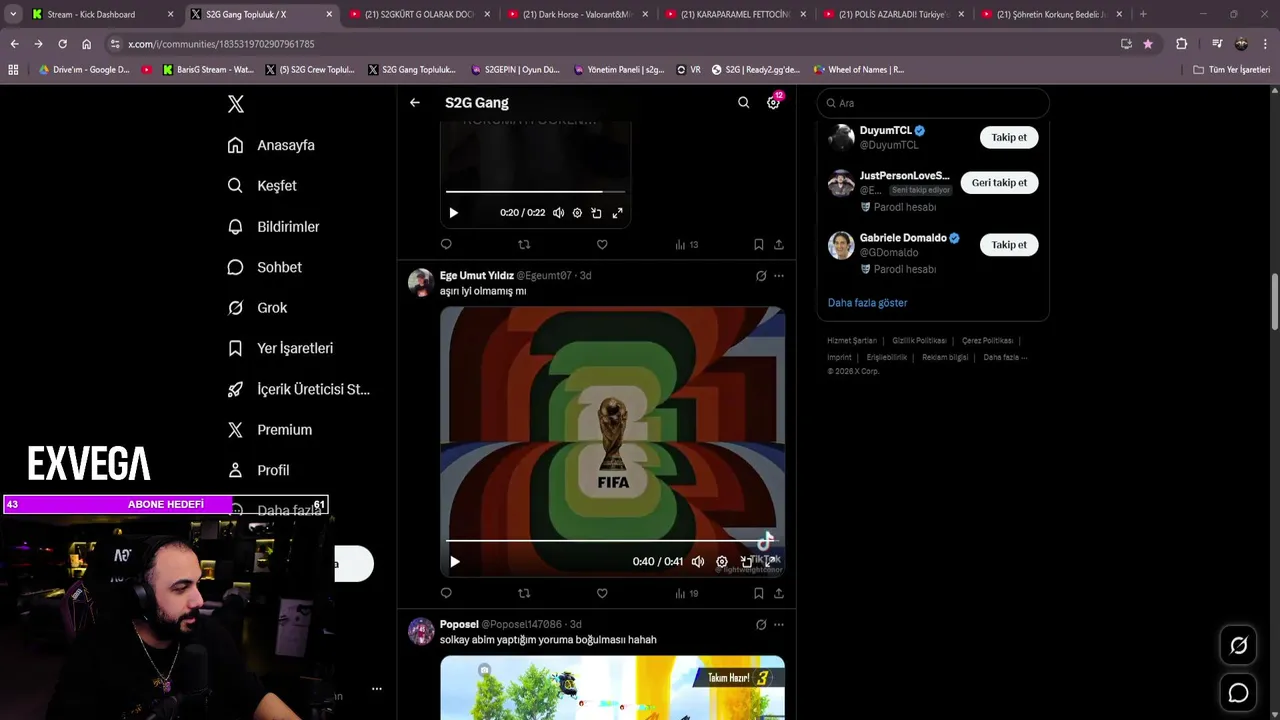The width and height of the screenshot is (1280, 720).
Task: Open İçerik Üreticisi Stüdyosu
Action: pyautogui.click(x=298, y=389)
